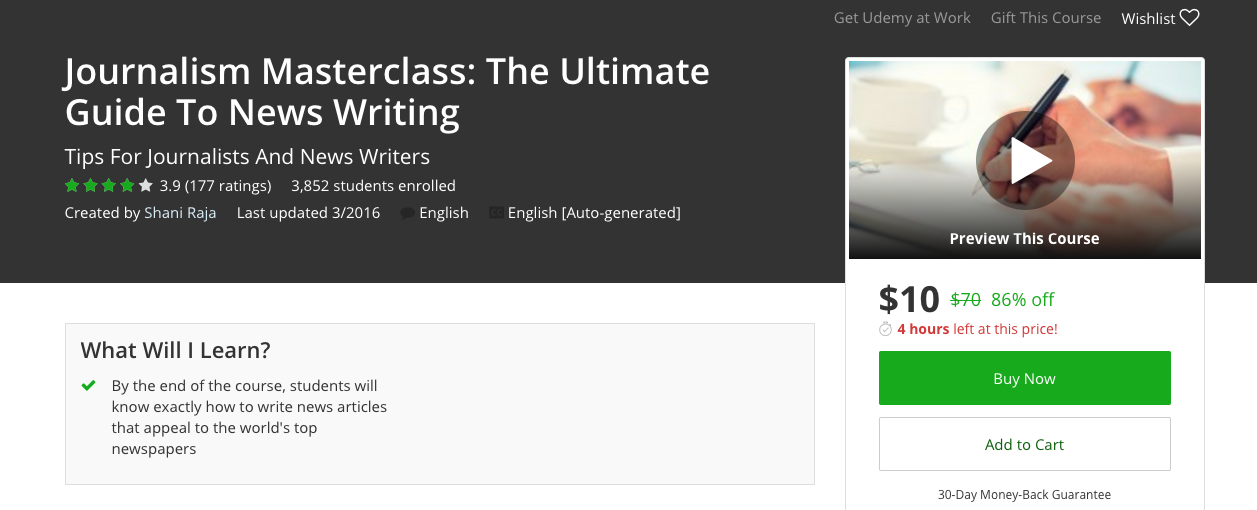Click the What Will I Learn heading
Viewport: 1257px width, 510px height.
pos(175,350)
